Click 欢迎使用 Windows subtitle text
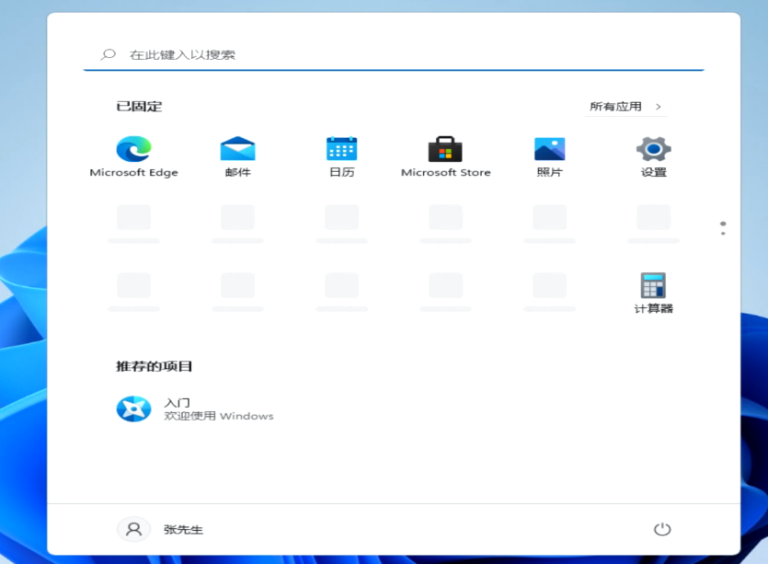This screenshot has height=564, width=768. click(x=218, y=416)
